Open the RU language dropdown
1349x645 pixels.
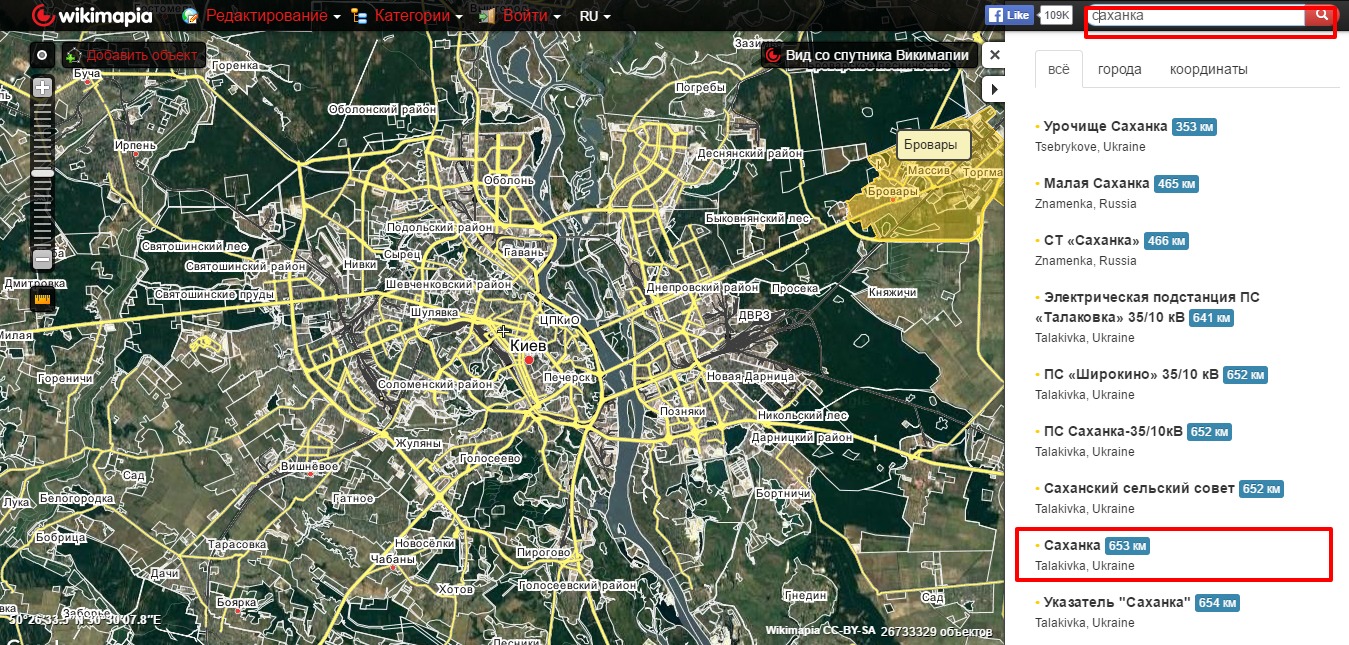(x=595, y=16)
